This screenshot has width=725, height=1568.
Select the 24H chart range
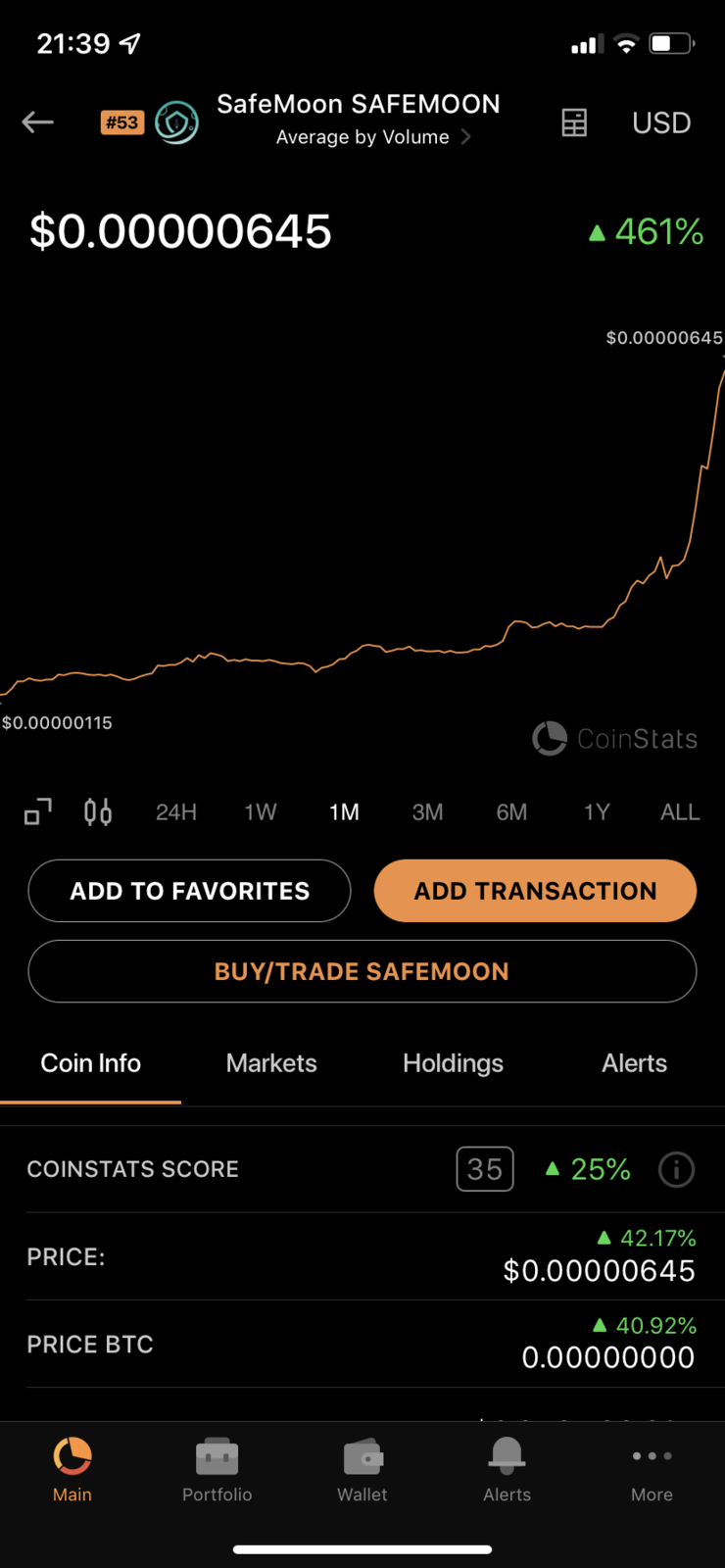pos(176,812)
